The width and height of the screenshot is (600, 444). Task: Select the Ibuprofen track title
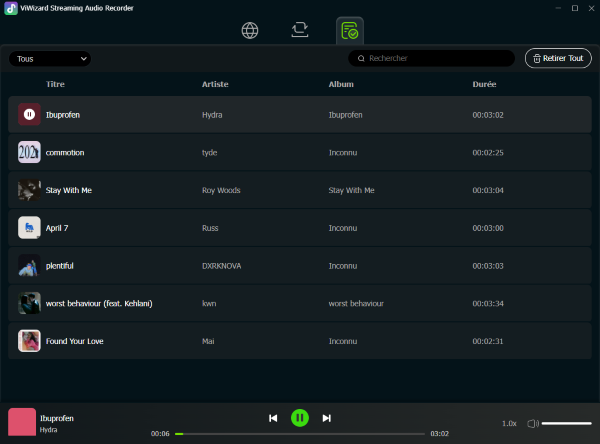(63, 115)
